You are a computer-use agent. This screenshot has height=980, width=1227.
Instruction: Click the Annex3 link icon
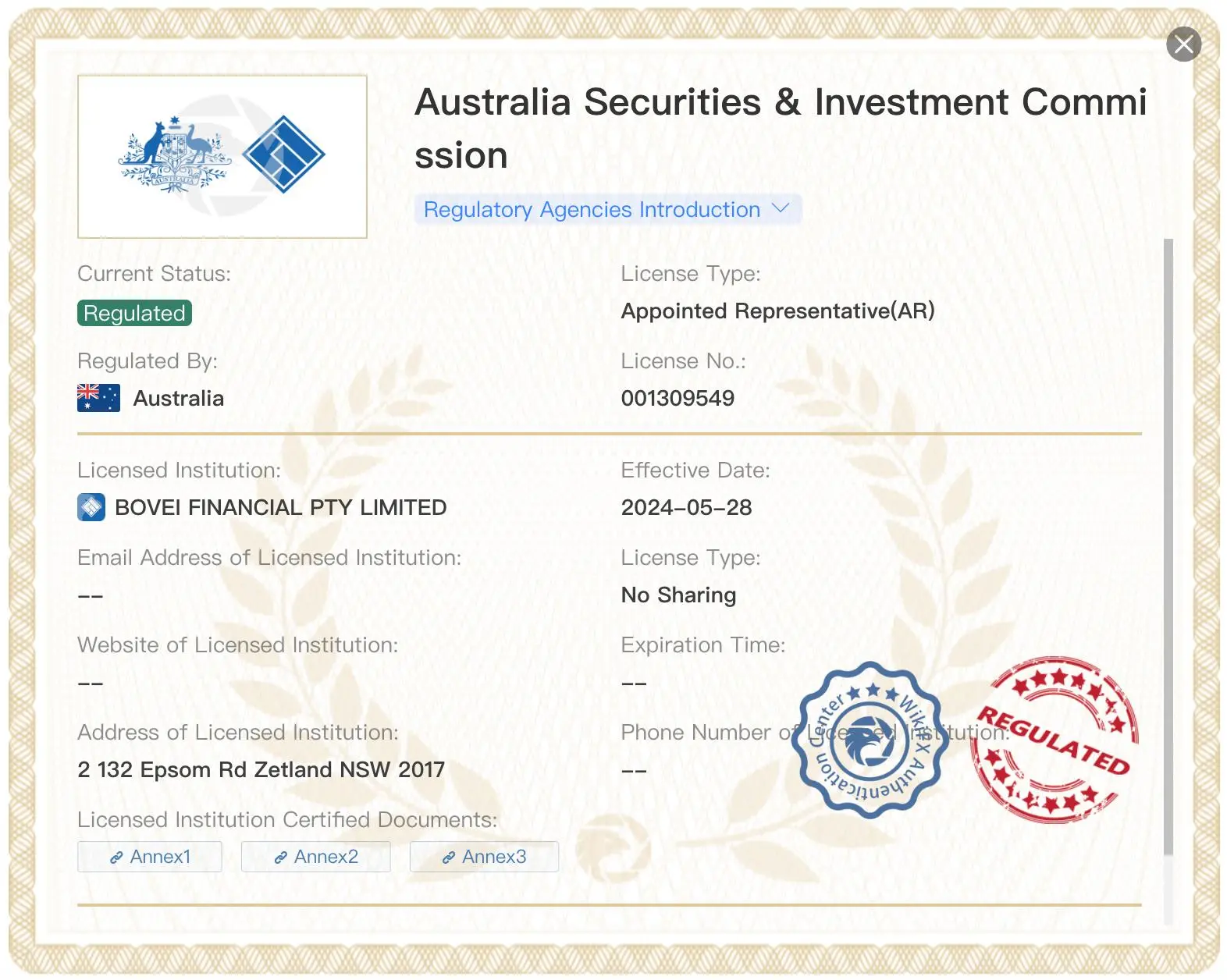click(x=449, y=857)
